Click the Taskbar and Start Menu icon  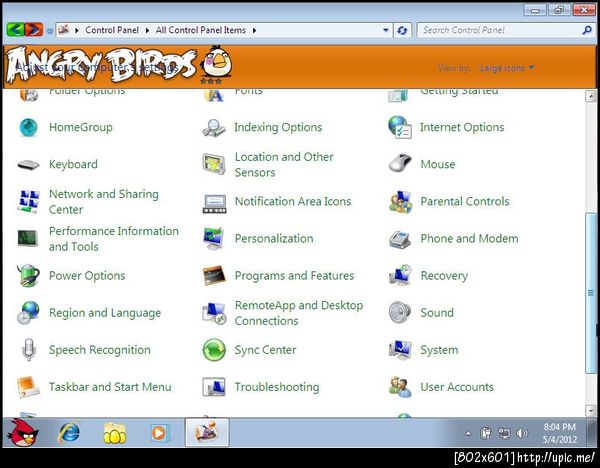coord(28,387)
